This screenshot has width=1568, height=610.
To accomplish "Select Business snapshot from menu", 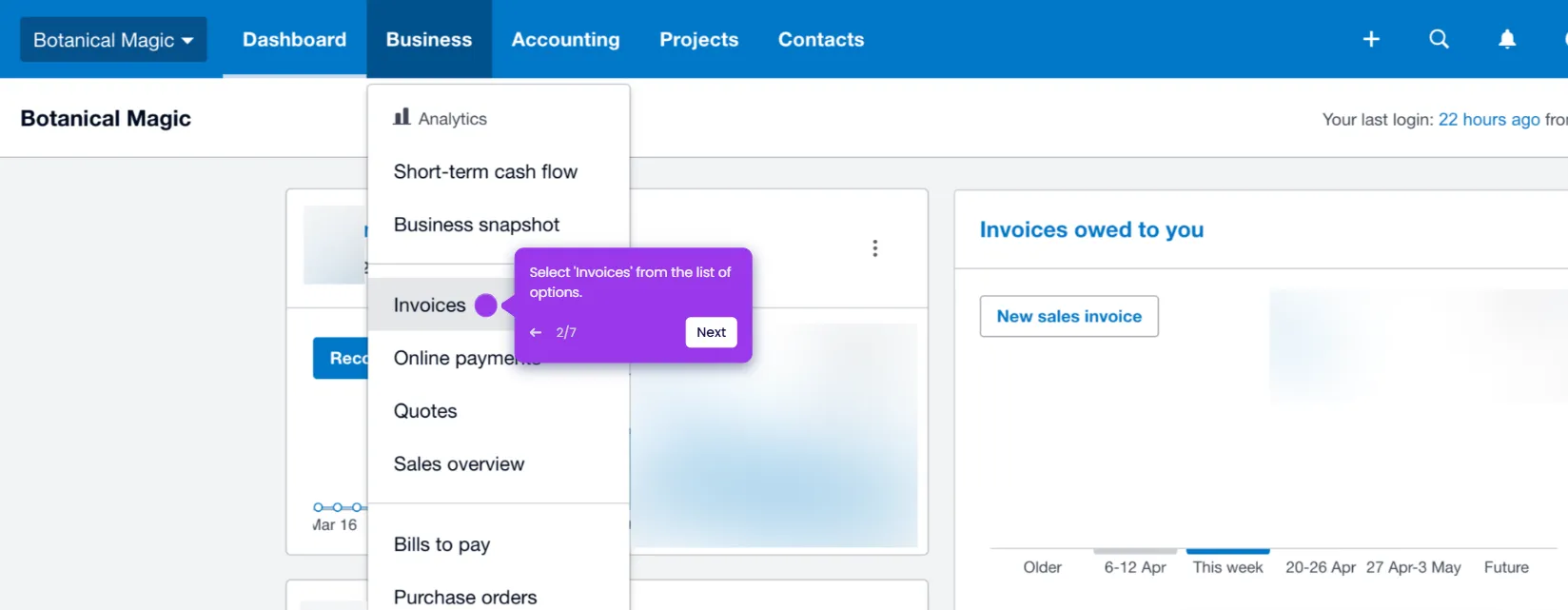I will tap(499, 225).
